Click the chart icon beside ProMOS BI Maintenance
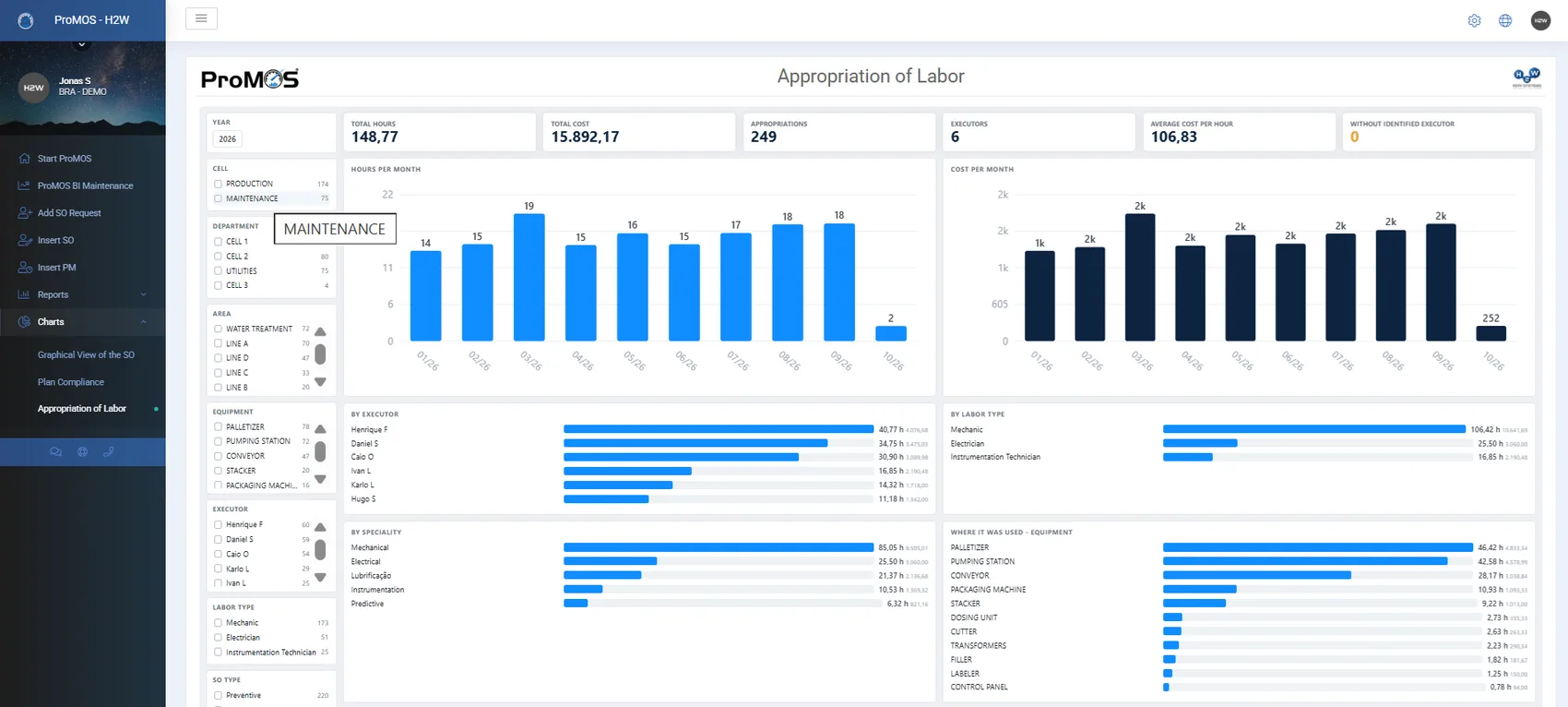This screenshot has height=707, width=1568. 24,186
